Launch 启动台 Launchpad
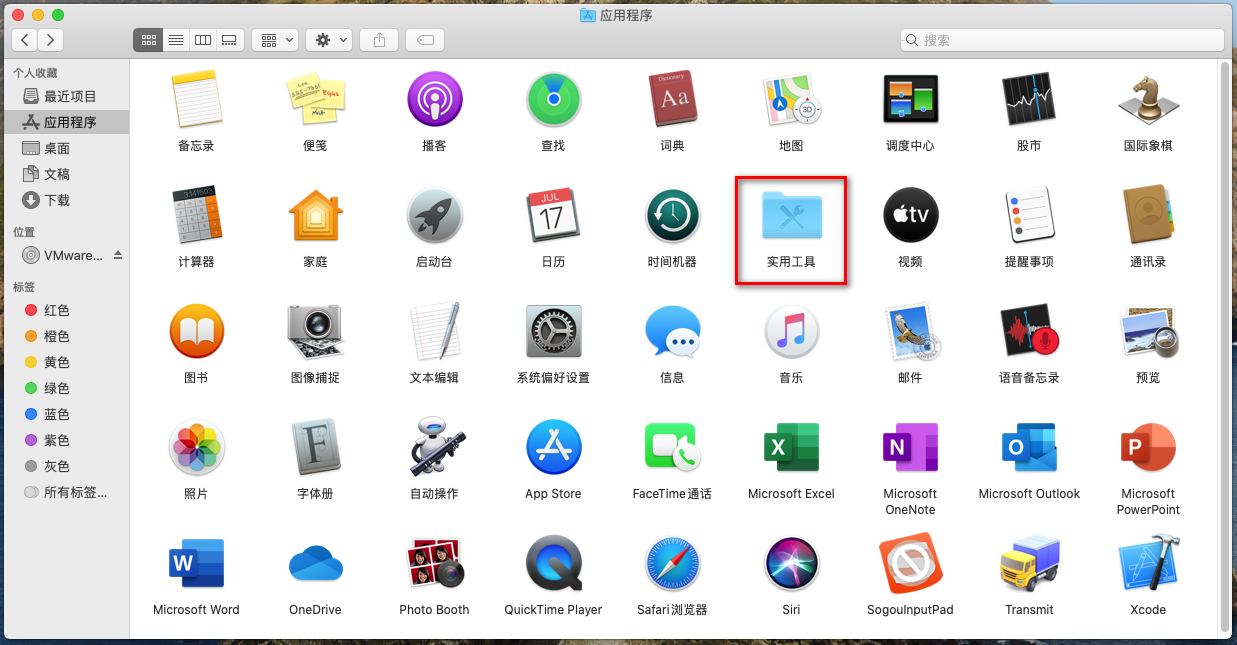The height and width of the screenshot is (645, 1237). [x=434, y=215]
